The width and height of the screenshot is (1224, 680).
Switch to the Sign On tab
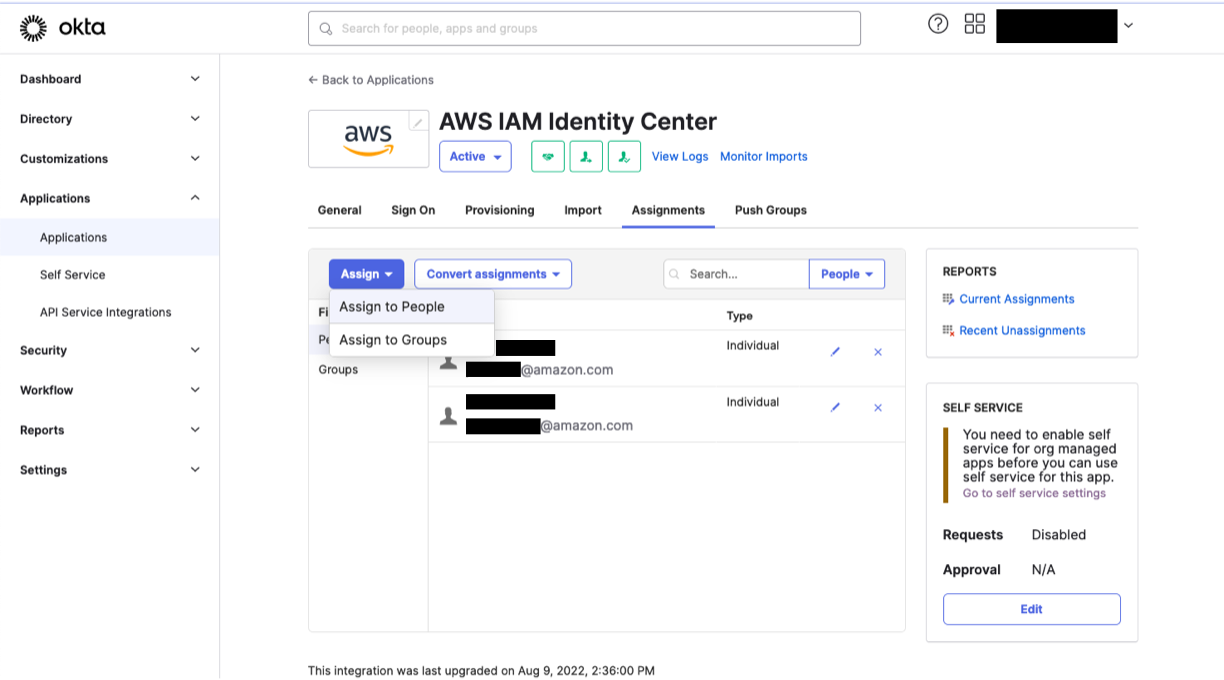[413, 210]
